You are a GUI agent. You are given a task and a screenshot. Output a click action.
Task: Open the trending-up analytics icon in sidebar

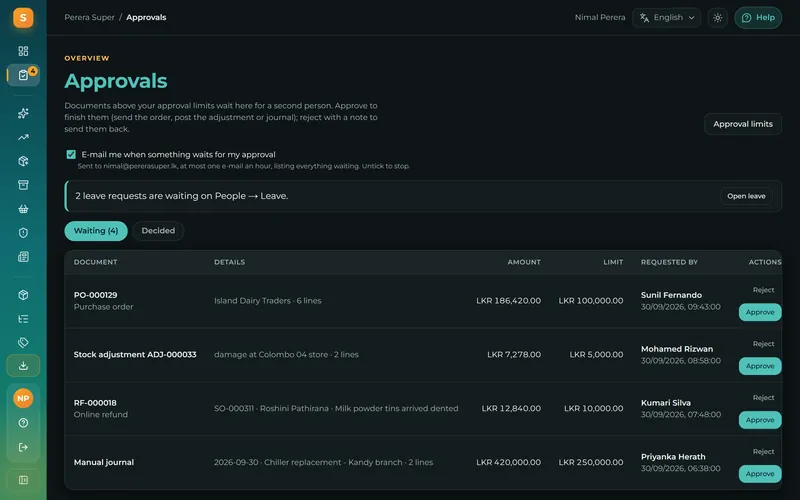click(23, 137)
